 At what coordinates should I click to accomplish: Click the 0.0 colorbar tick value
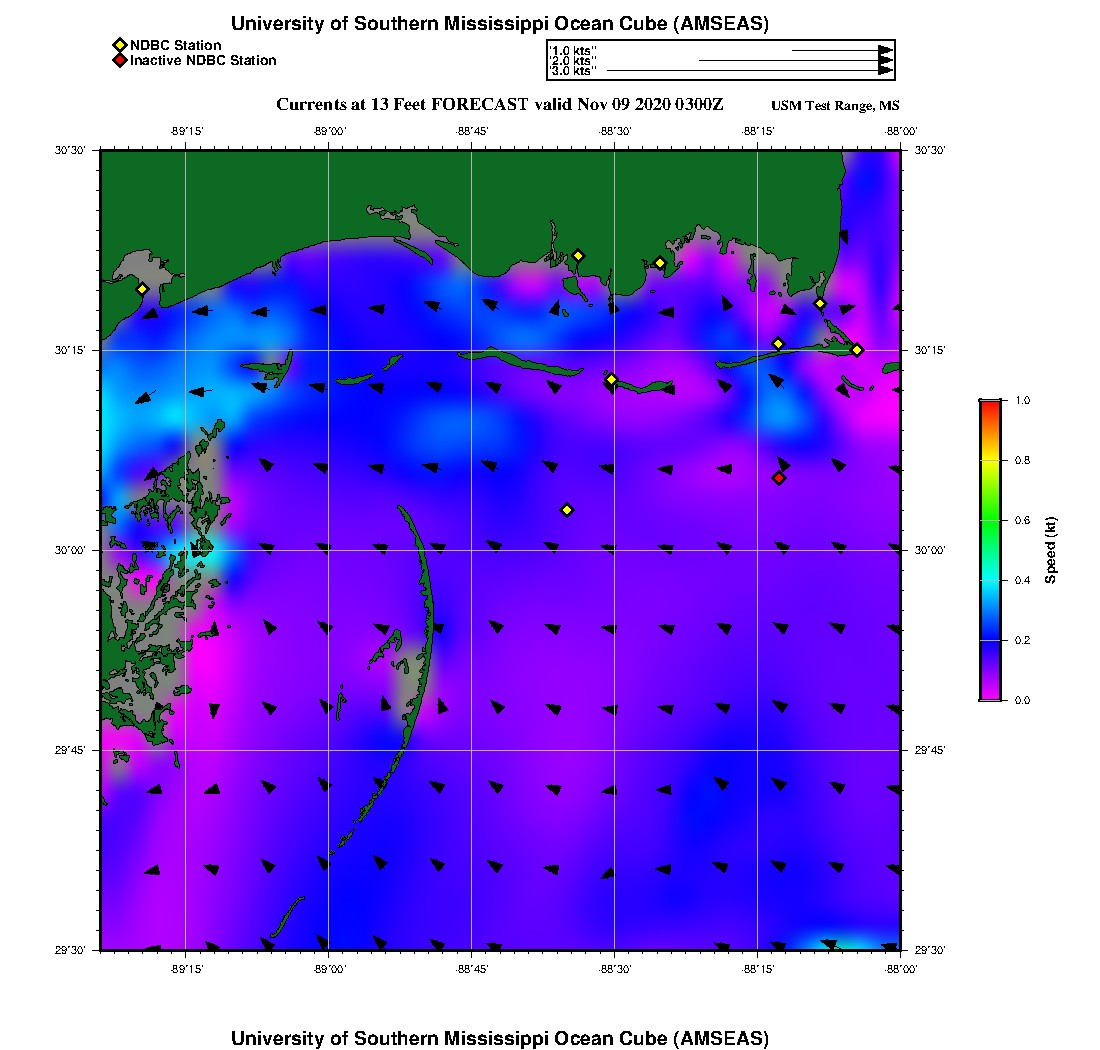click(1023, 700)
